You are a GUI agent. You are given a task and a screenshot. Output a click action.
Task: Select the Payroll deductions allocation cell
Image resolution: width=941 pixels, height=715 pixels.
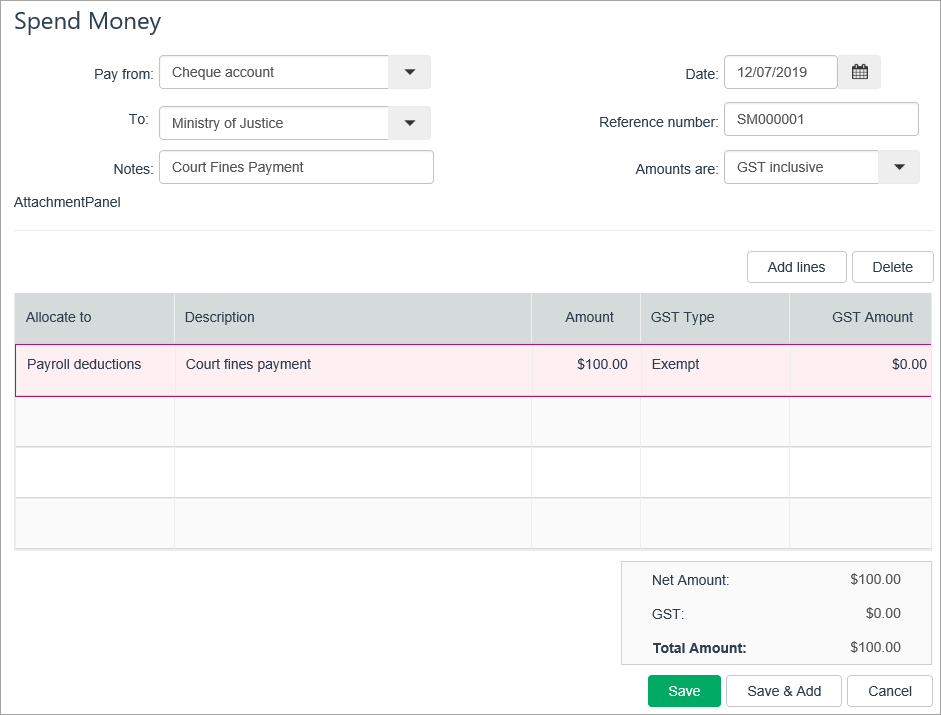point(95,365)
